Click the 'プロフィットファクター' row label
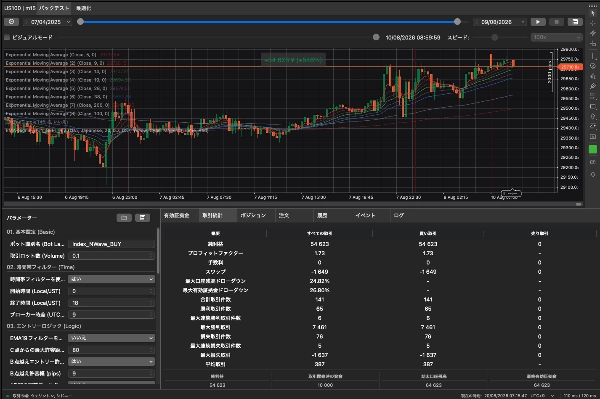The height and width of the screenshot is (399, 600). pyautogui.click(x=215, y=253)
